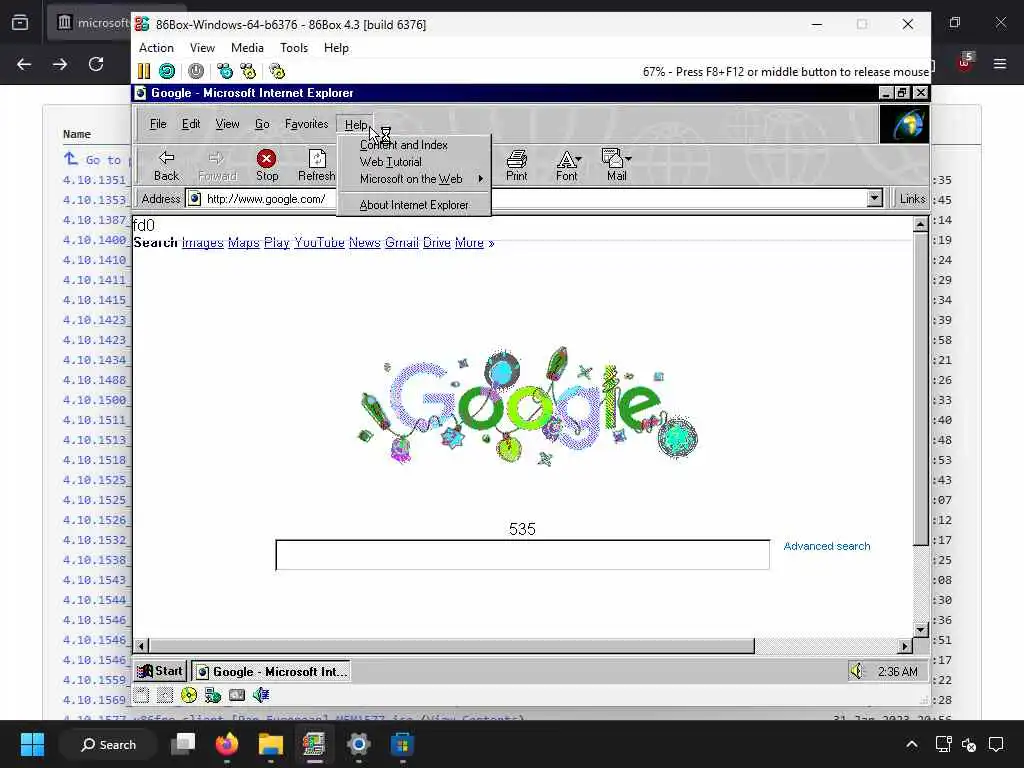1024x768 pixels.
Task: Click the CD-ROM disc icon in 86Box status bar
Action: (x=189, y=696)
